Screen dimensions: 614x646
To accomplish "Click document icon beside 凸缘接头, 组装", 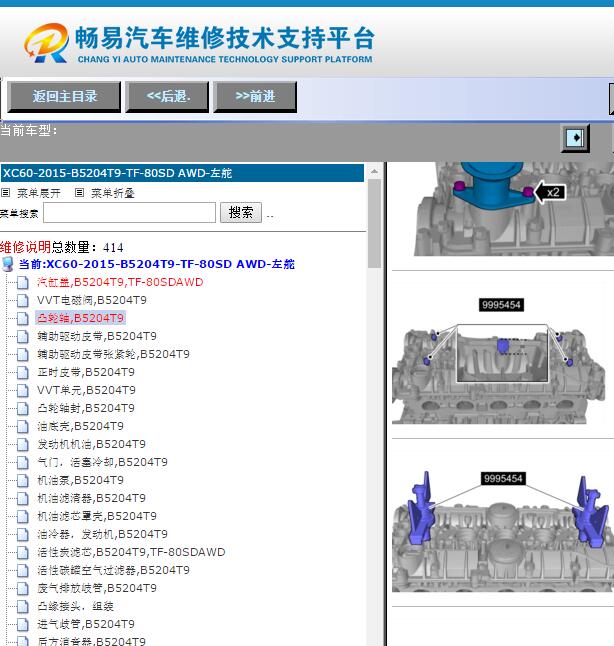I will (23, 606).
